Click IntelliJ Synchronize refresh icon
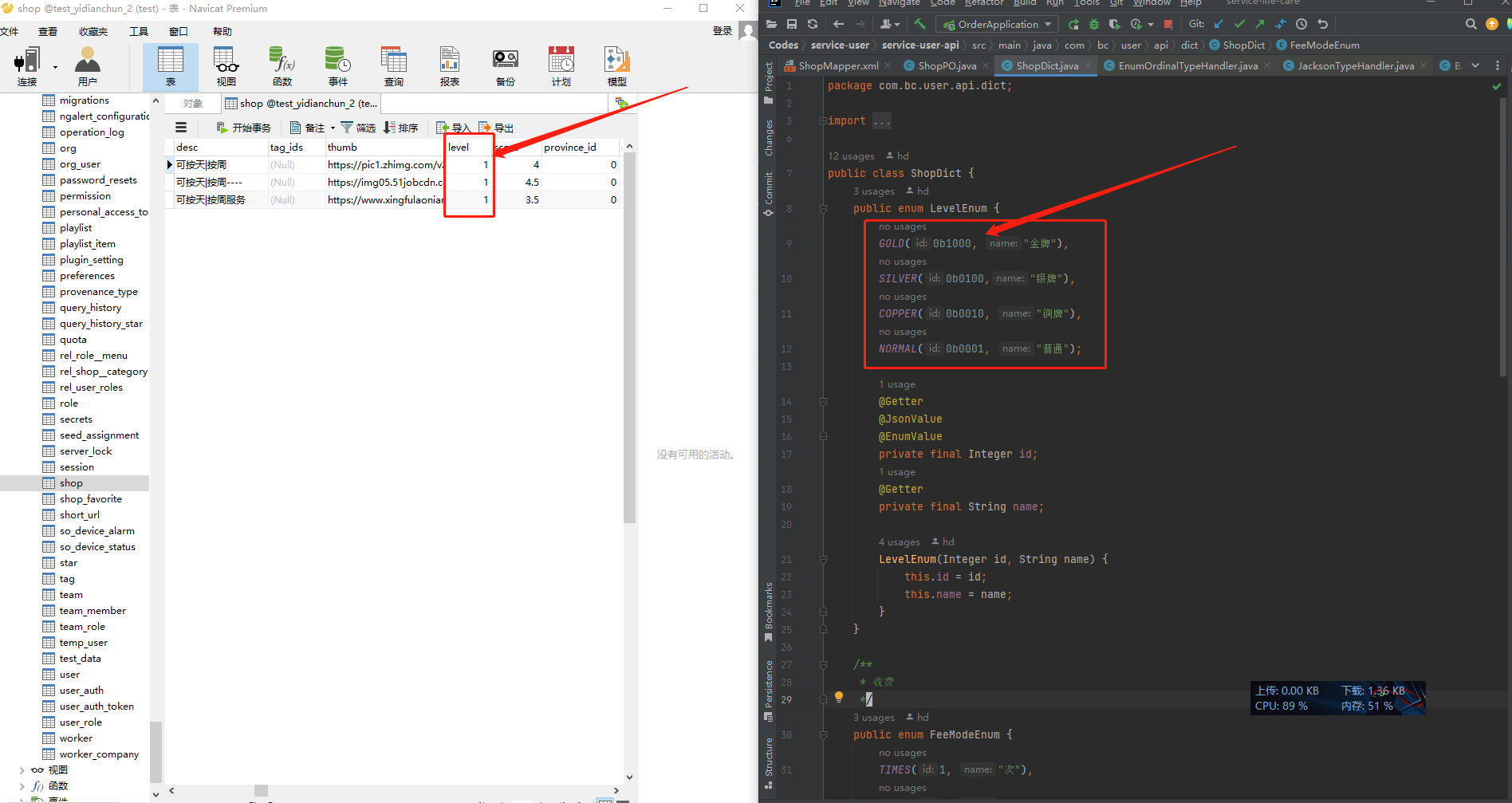The height and width of the screenshot is (803, 1512). tap(813, 24)
